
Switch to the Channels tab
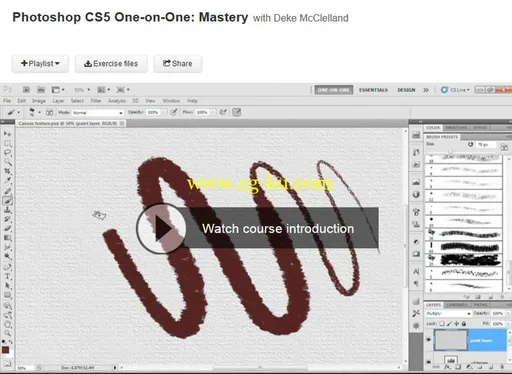[x=457, y=305]
